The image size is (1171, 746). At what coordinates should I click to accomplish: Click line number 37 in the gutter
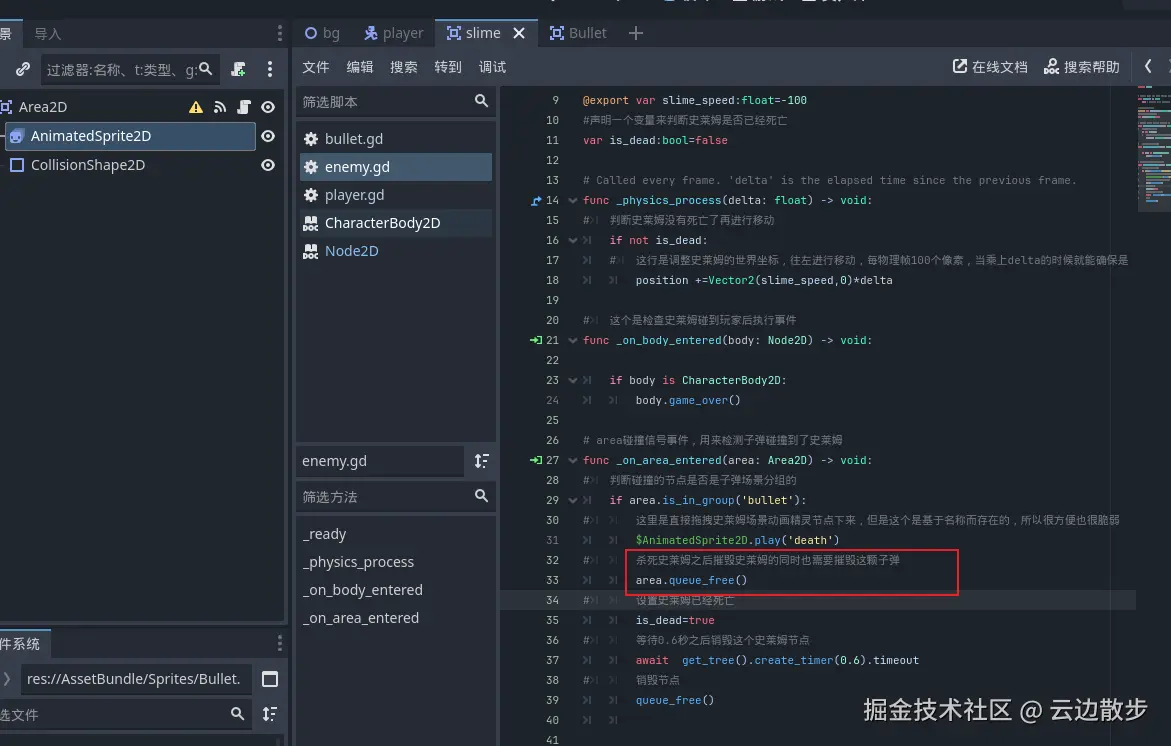click(x=552, y=660)
